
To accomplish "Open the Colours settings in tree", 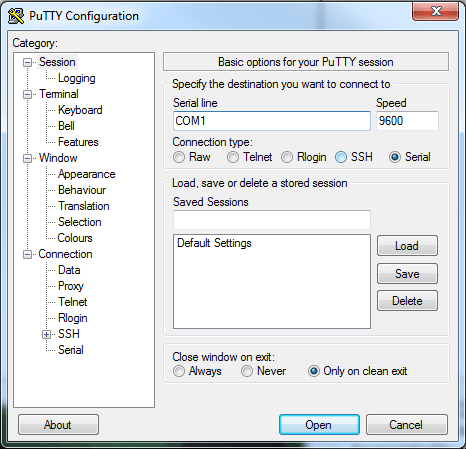I will click(x=75, y=238).
